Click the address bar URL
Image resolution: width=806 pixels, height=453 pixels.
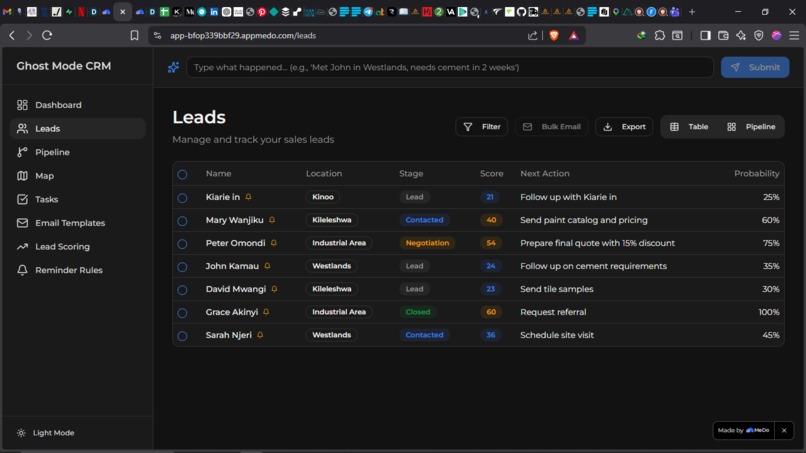coord(243,35)
